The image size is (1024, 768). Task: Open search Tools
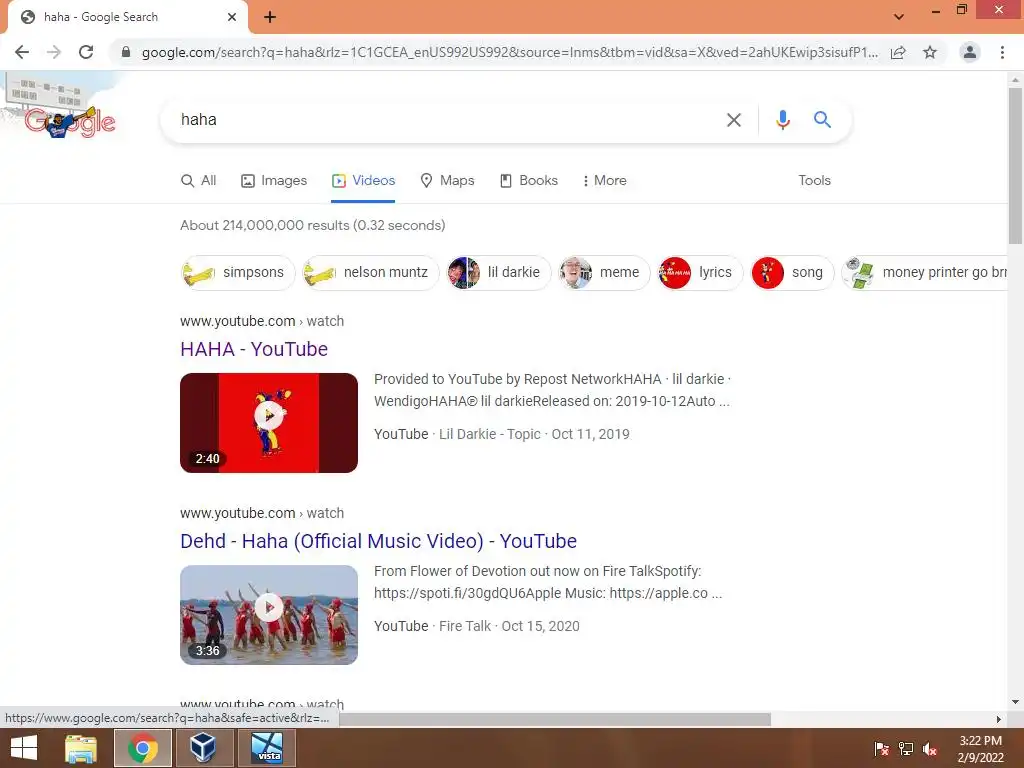(x=814, y=181)
